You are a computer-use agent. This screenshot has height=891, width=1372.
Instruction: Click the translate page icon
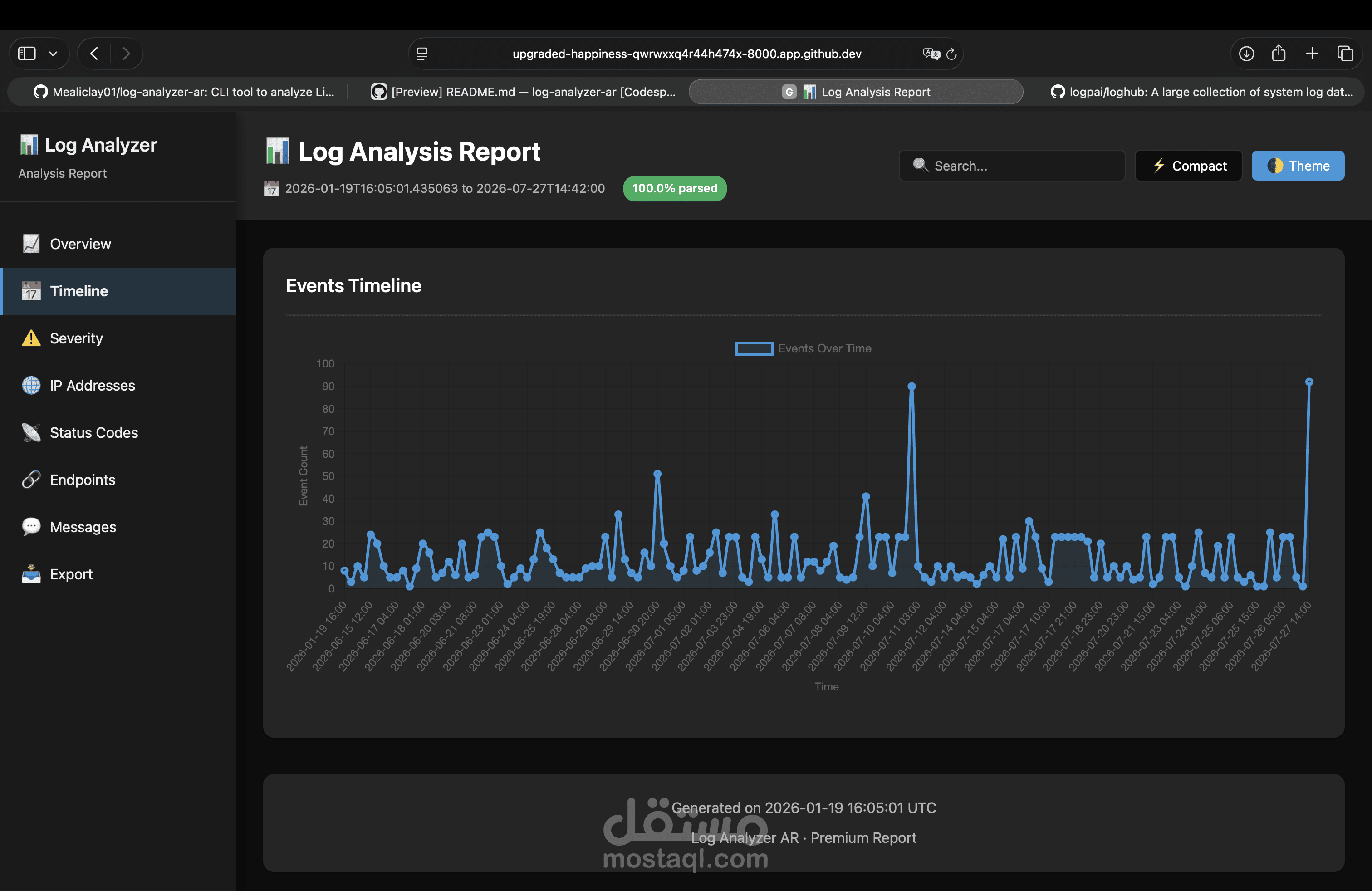(x=931, y=54)
